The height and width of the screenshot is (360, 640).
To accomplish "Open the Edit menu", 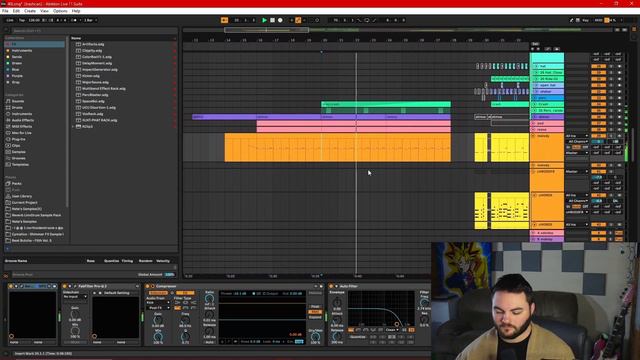I will [16, 11].
